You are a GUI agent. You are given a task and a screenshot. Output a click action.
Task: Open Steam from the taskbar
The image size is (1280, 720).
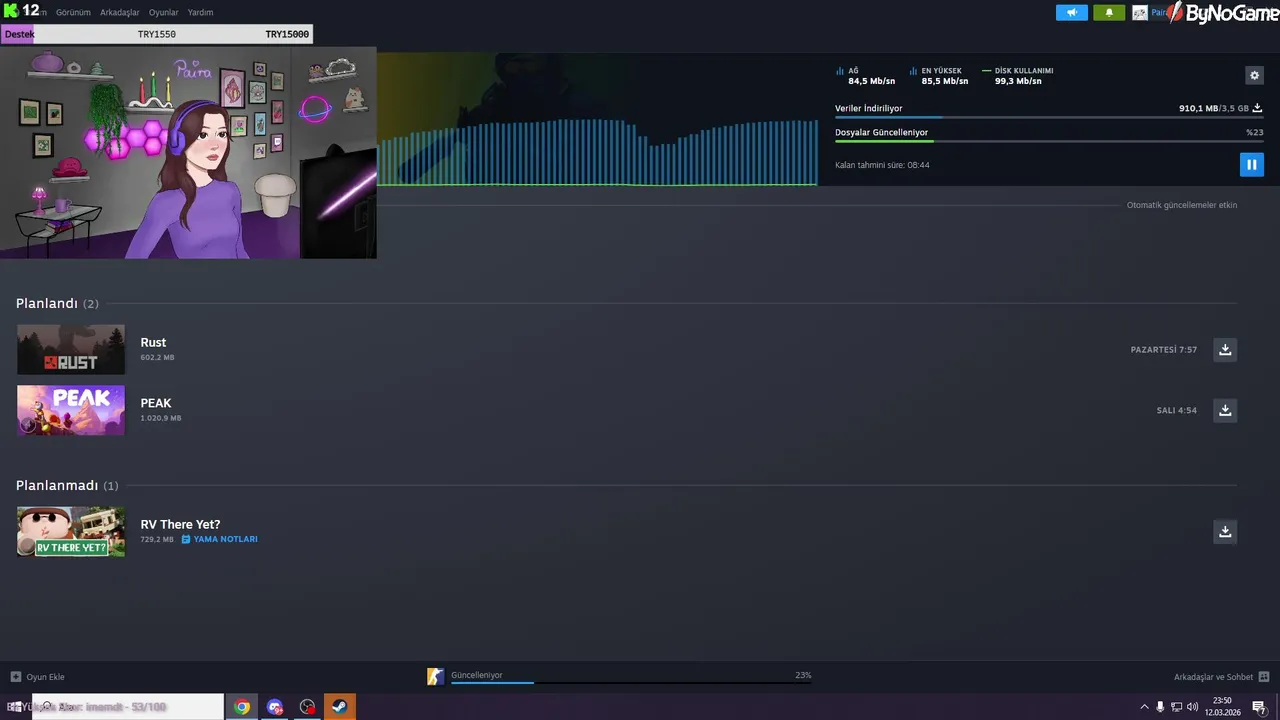[340, 707]
